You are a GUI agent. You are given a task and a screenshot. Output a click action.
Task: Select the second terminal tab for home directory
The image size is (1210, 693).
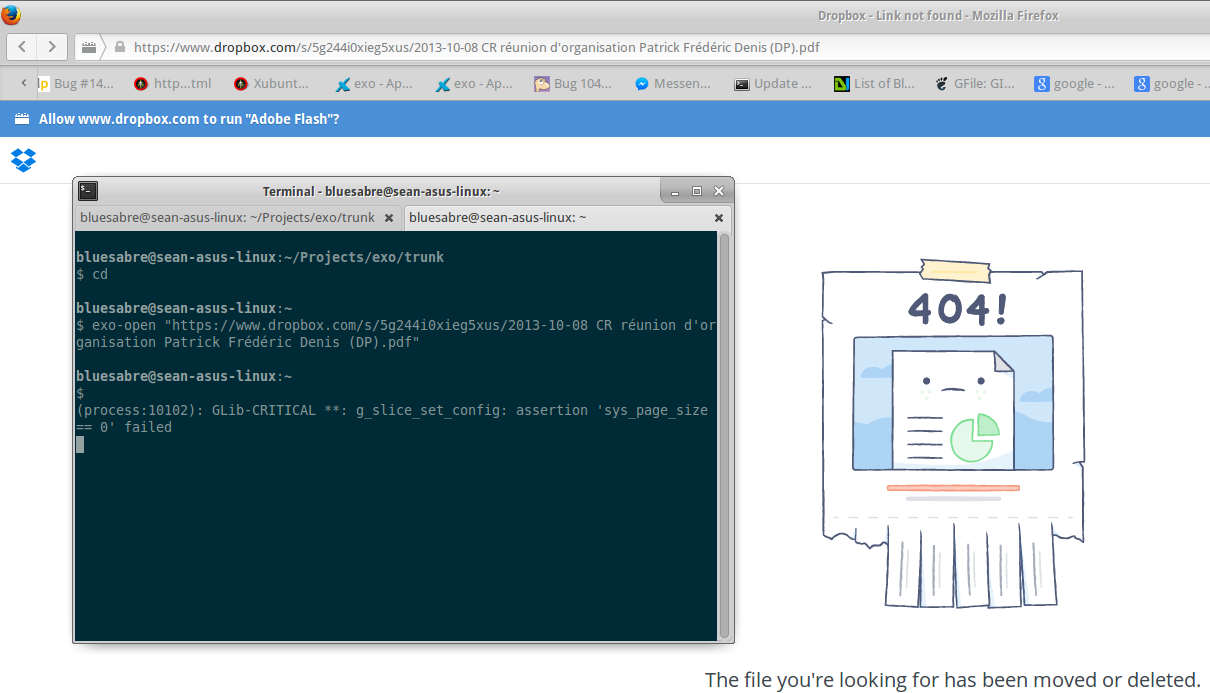coord(497,217)
